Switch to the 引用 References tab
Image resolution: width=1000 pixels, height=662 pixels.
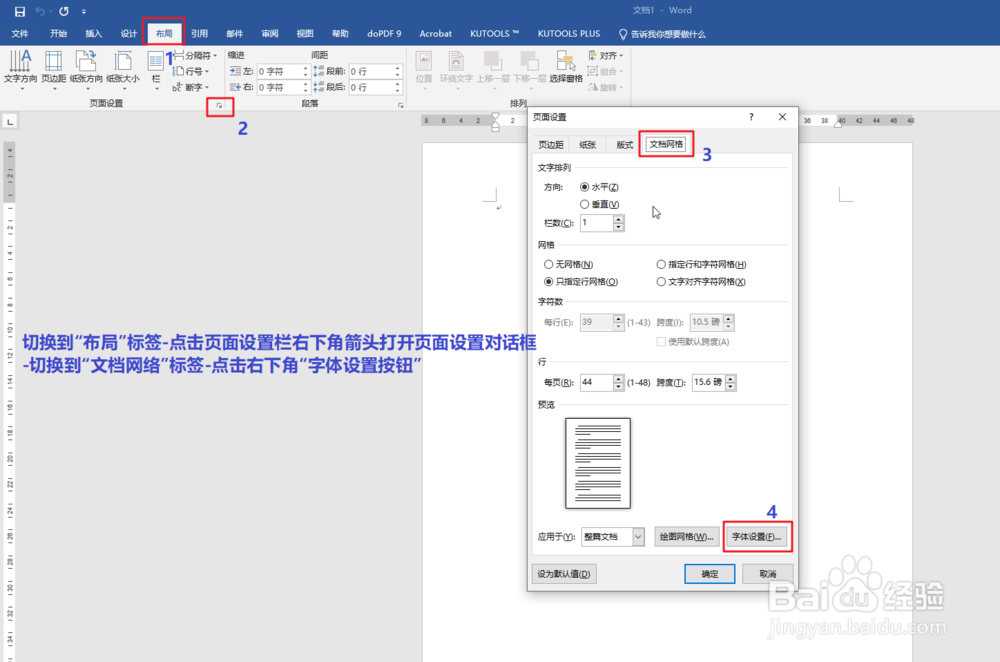tap(200, 34)
